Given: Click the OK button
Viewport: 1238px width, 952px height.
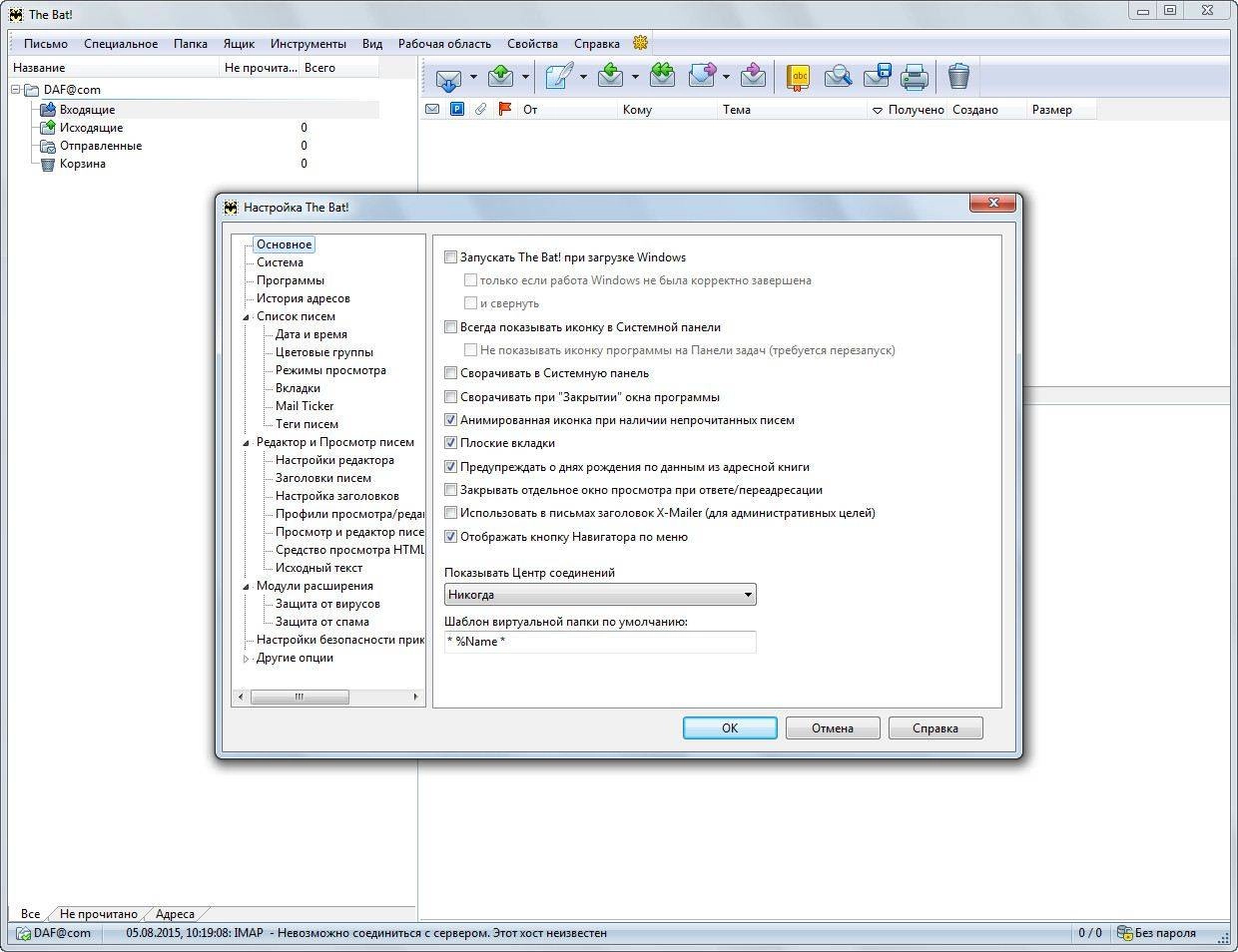Looking at the screenshot, I should [x=730, y=727].
